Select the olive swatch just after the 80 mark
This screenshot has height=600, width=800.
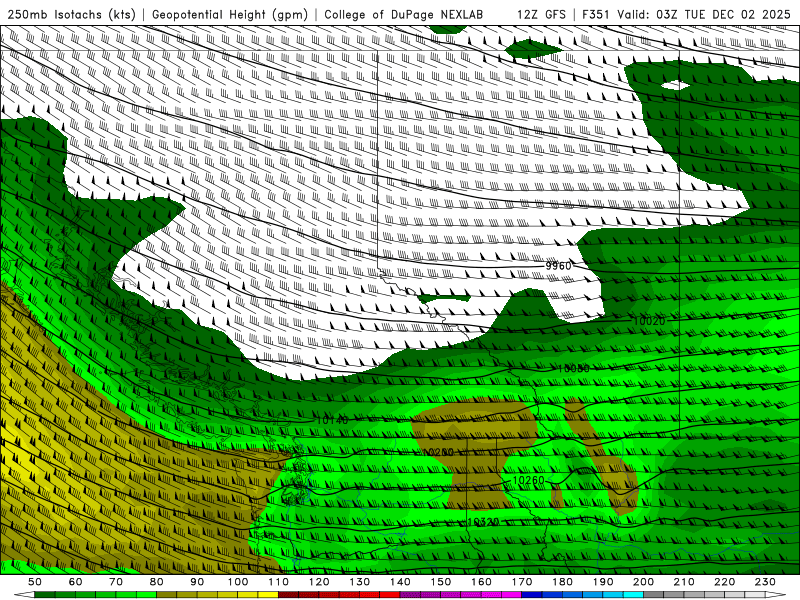tap(166, 594)
